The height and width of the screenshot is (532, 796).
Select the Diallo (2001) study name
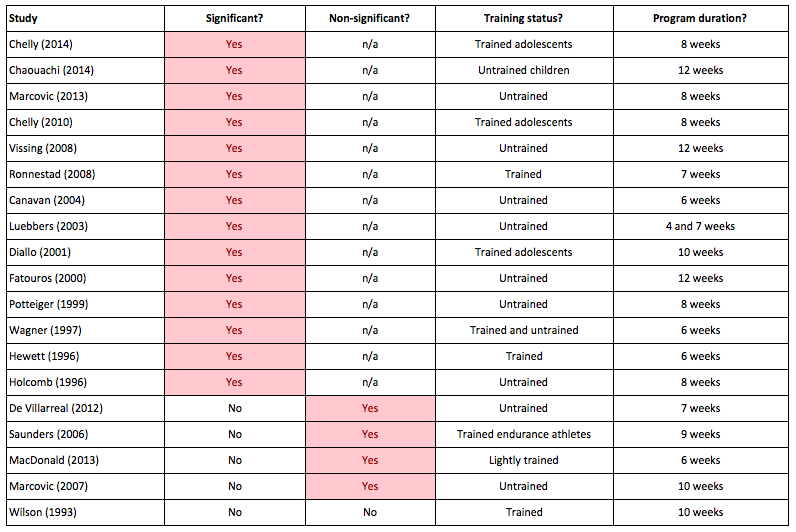pos(40,252)
